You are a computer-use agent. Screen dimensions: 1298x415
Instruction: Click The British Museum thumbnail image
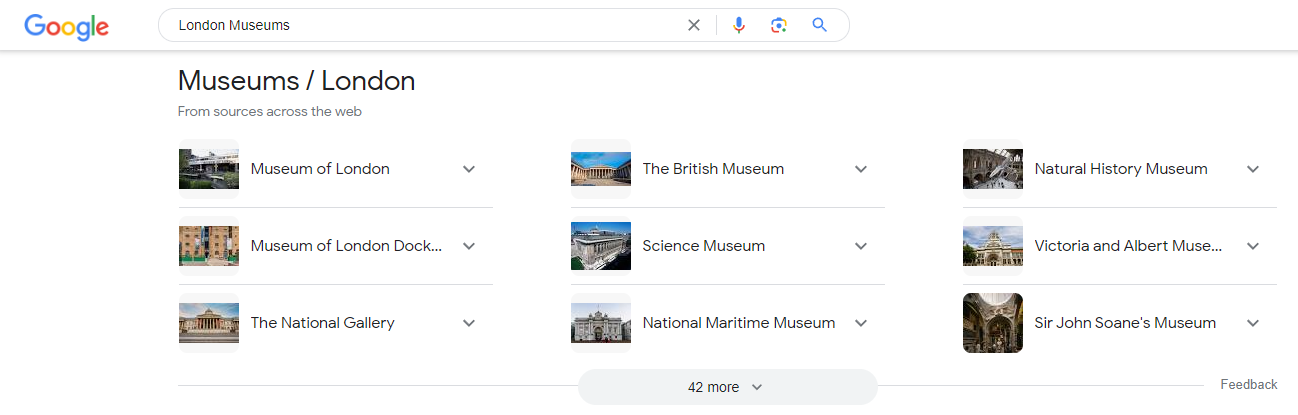(601, 169)
